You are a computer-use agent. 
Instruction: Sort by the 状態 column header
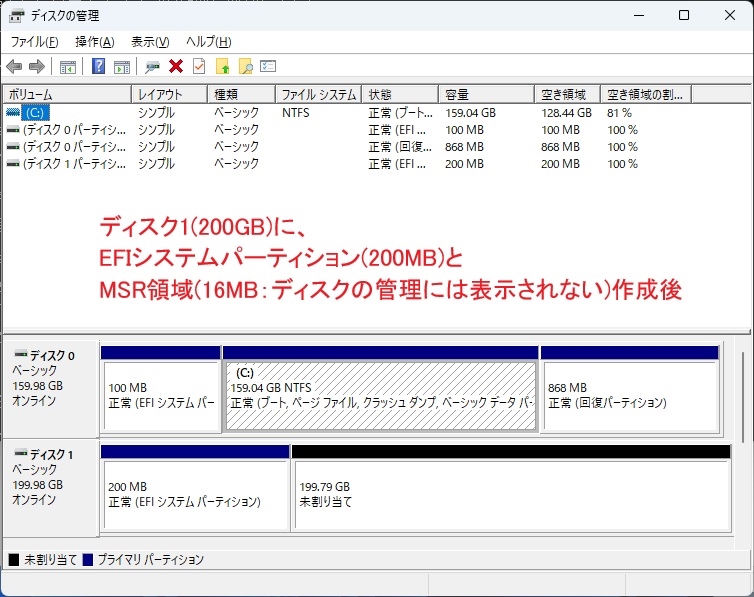pos(401,94)
